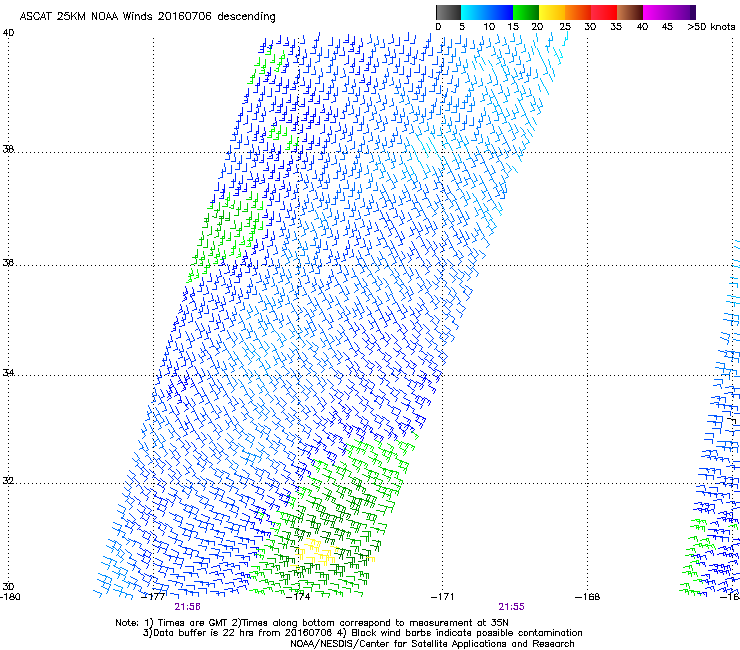This screenshot has height=650, width=740.
Task: Click the colorbar label 15
Action: point(513,27)
